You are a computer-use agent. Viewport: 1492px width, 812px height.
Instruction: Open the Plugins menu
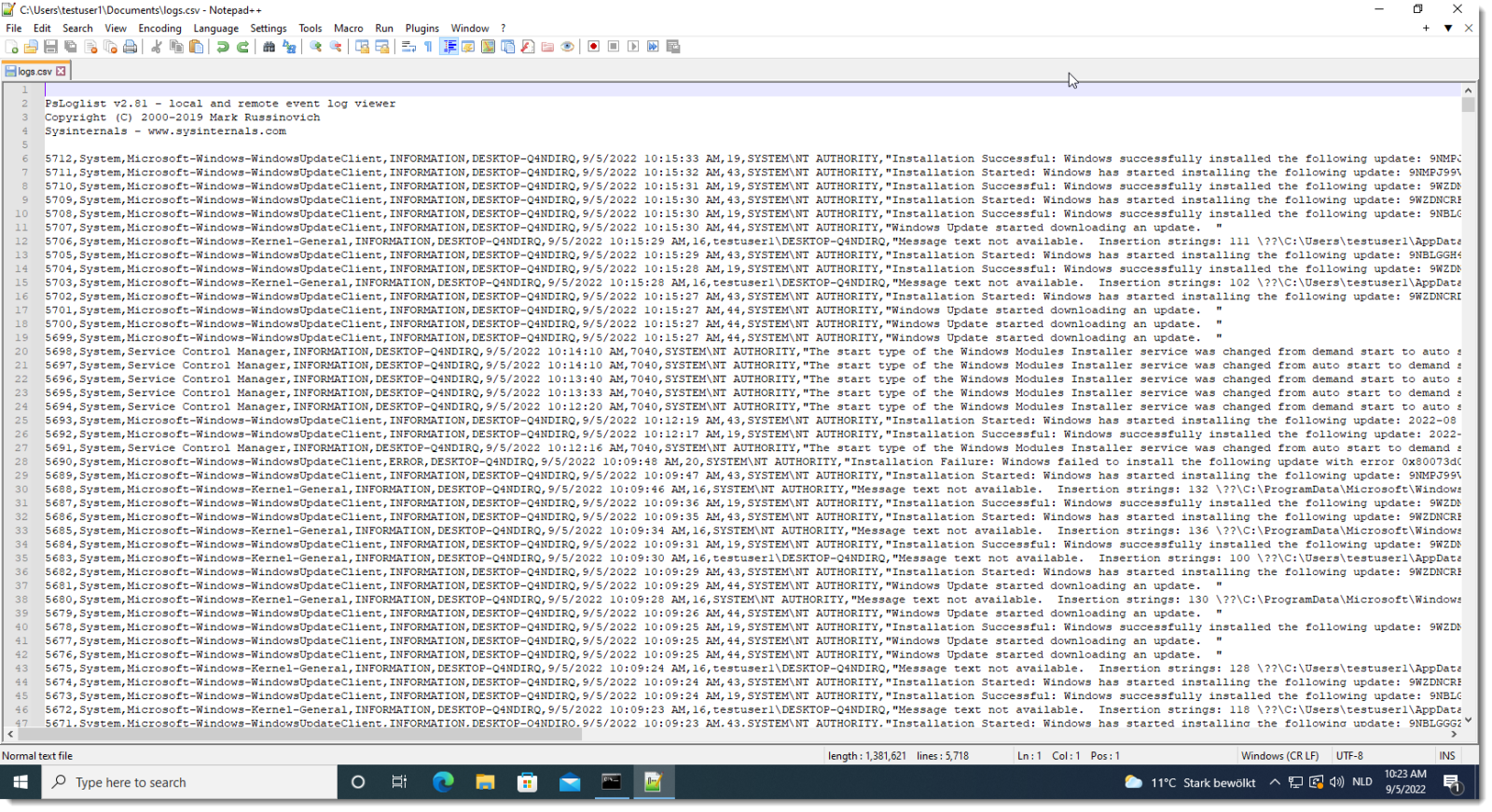tap(421, 28)
